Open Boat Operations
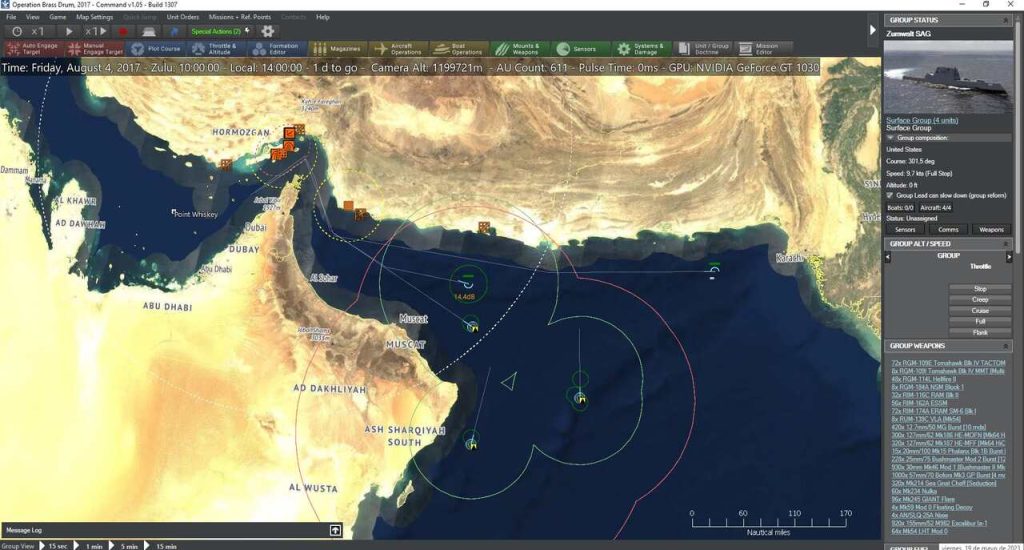 coord(459,49)
